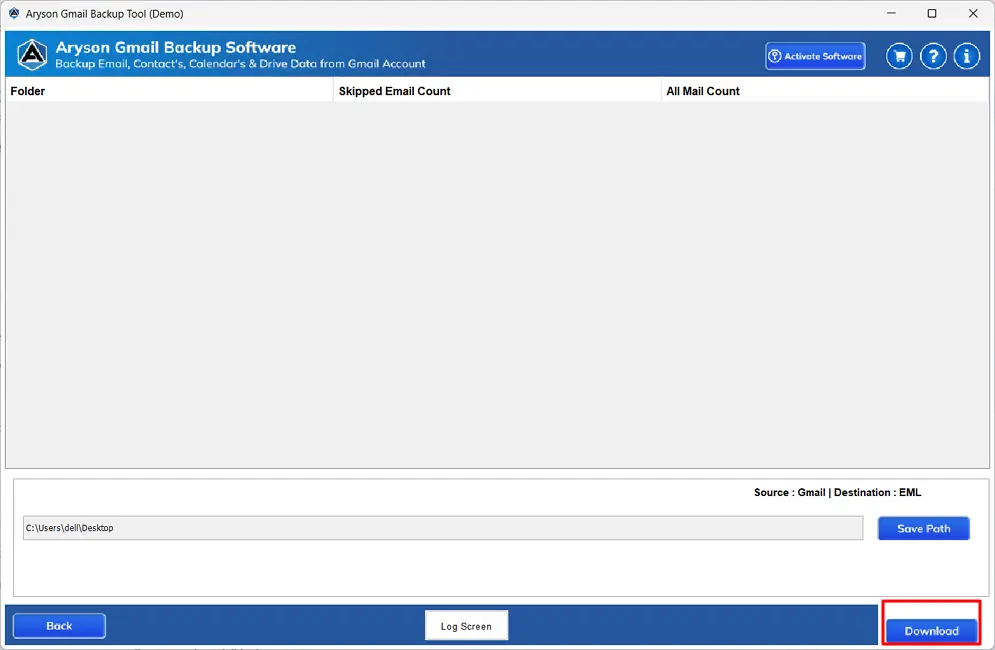The width and height of the screenshot is (995, 650).
Task: Go back with the Back button
Action: 59,626
